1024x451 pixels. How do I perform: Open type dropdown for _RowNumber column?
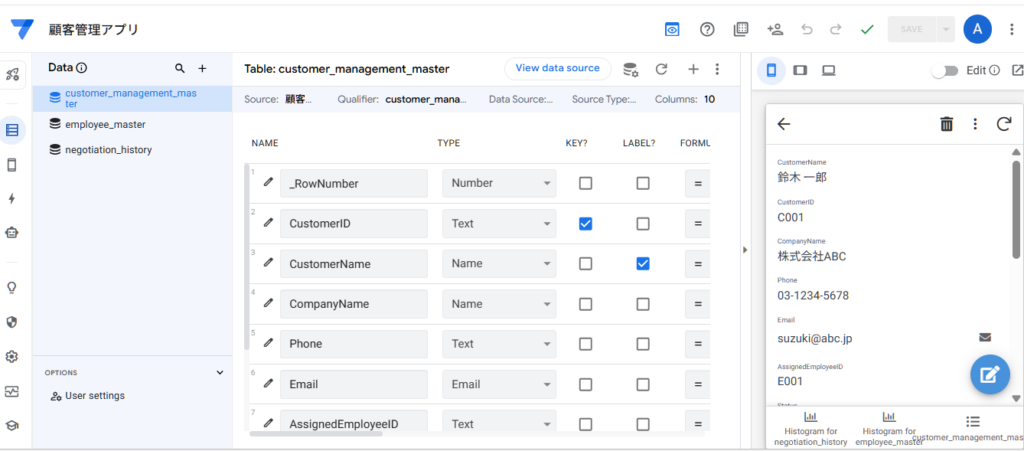pyautogui.click(x=499, y=183)
